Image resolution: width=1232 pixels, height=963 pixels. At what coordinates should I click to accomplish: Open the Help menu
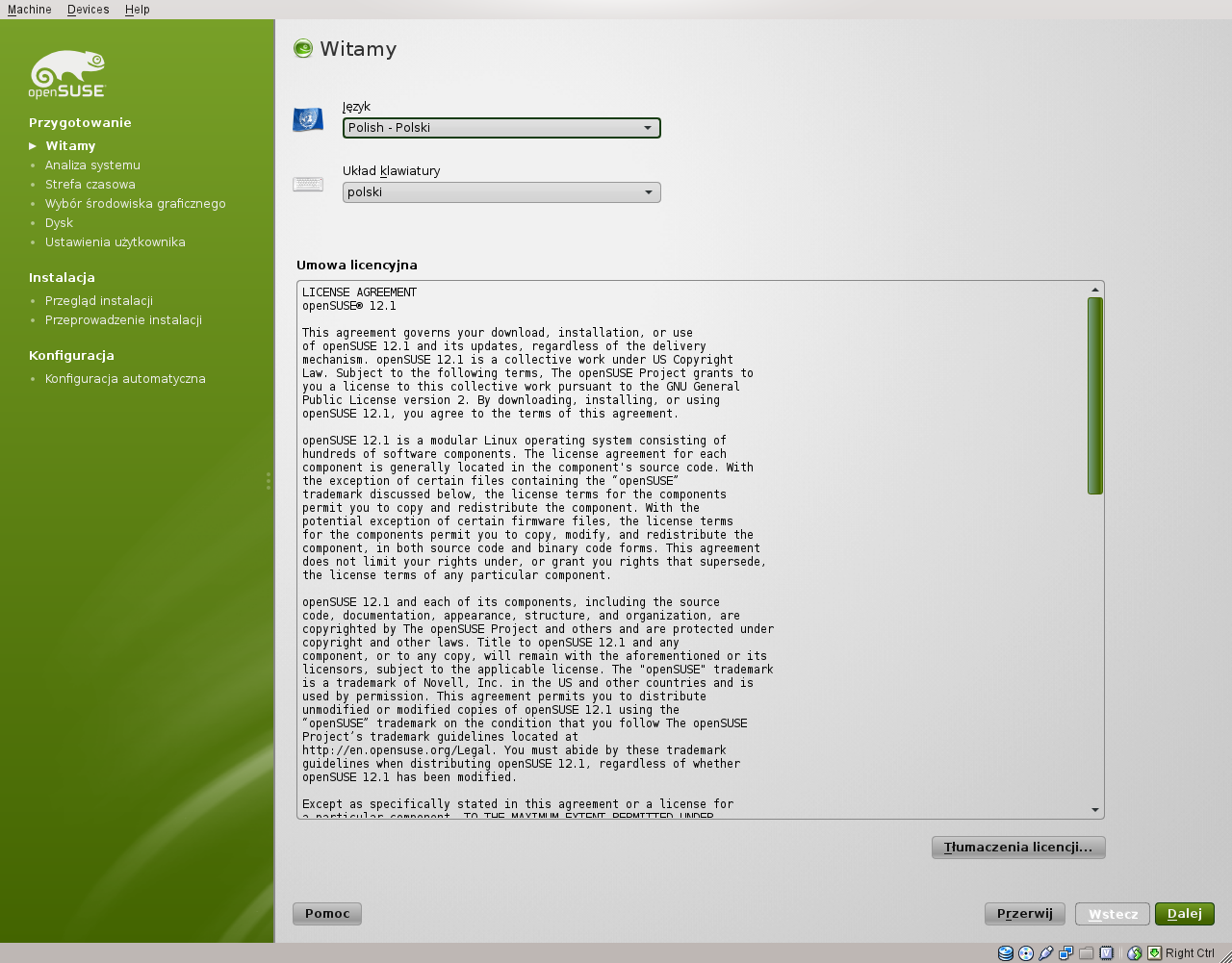pyautogui.click(x=138, y=10)
